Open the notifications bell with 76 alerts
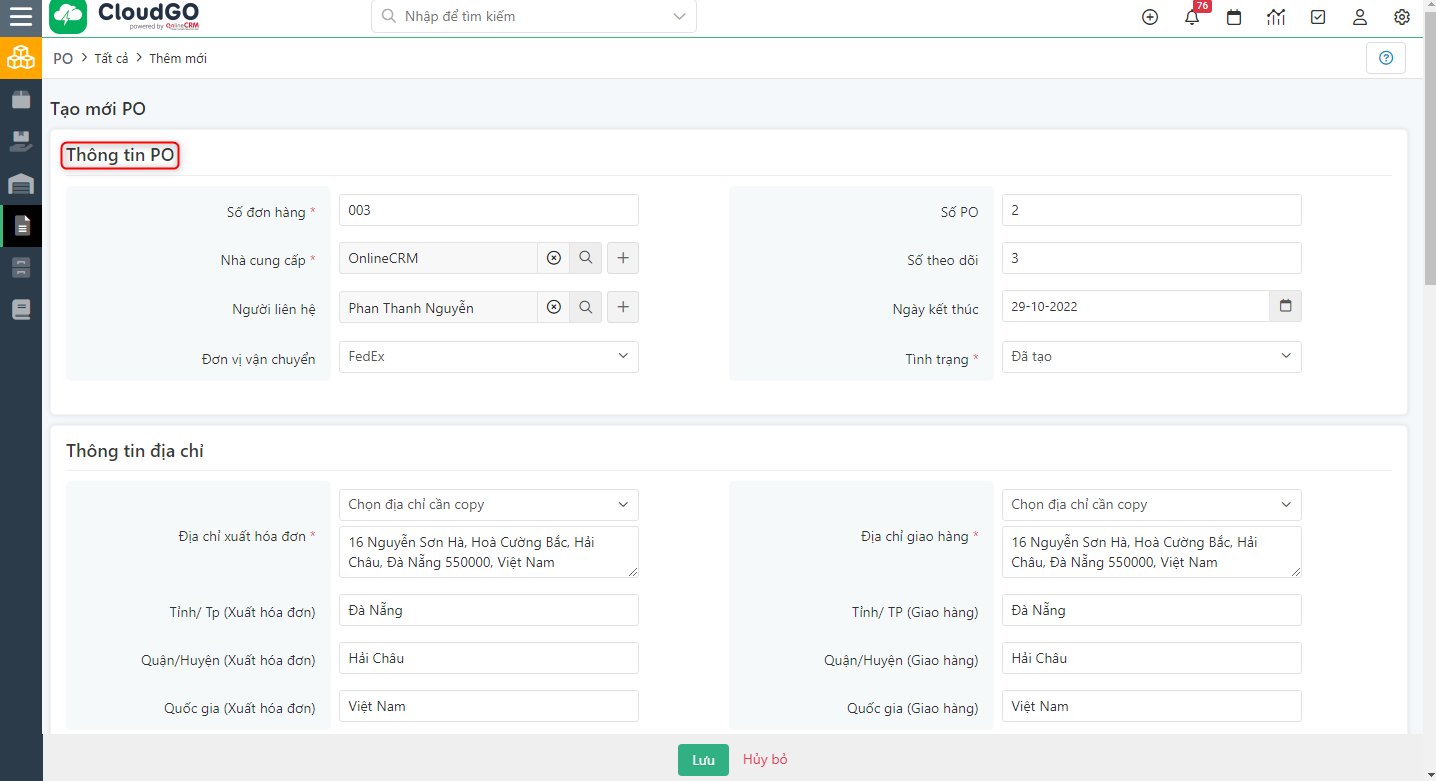Viewport: 1436px width, 781px height. point(1191,17)
